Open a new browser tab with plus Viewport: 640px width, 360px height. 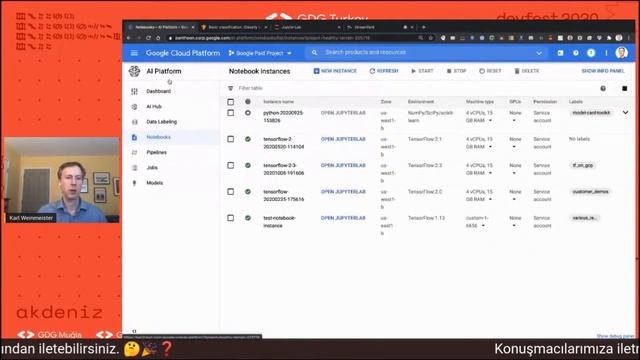click(x=424, y=27)
